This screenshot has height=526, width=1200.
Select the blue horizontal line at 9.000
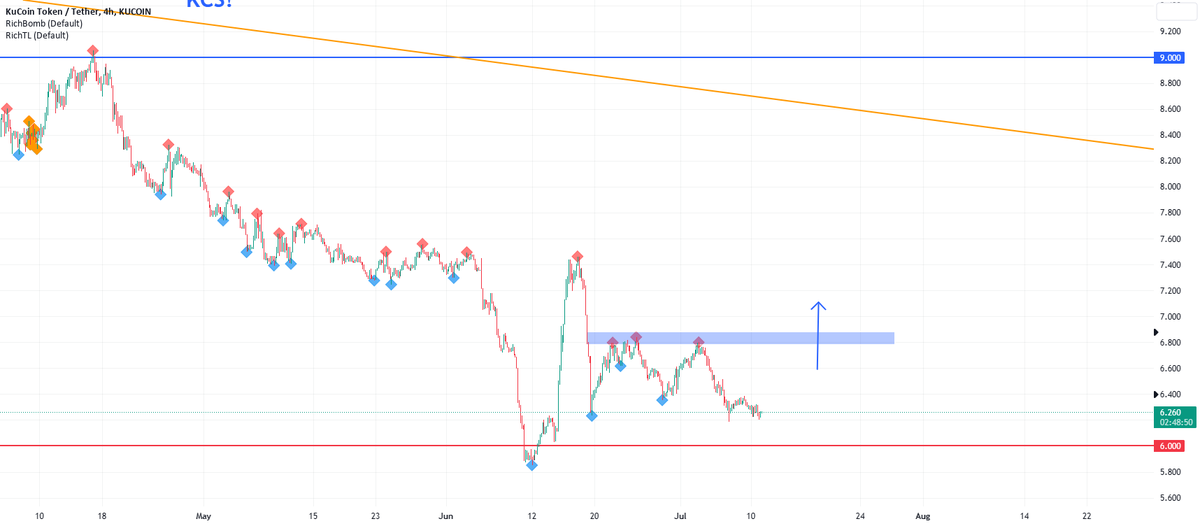(x=577, y=58)
